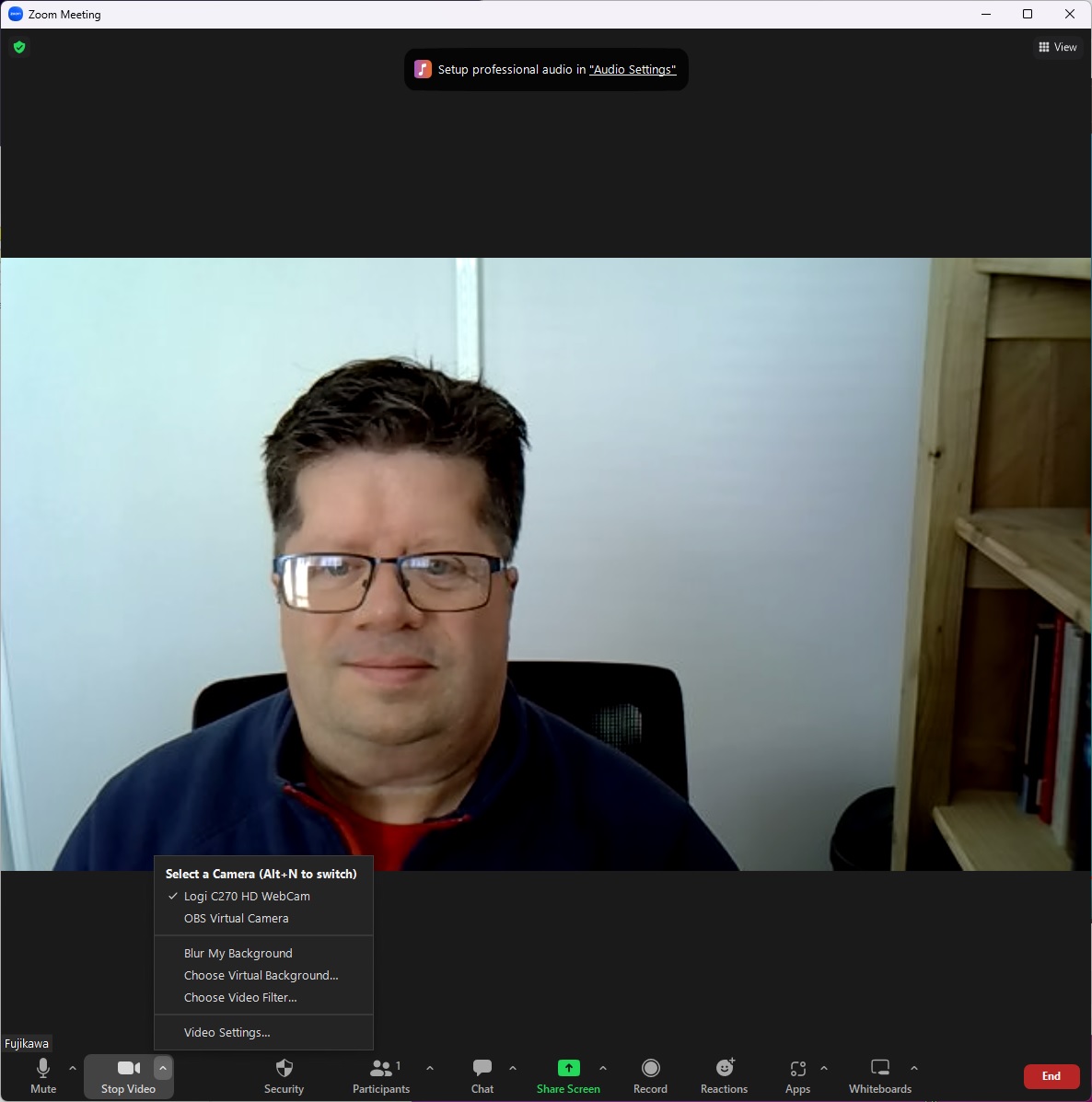Click the Stop Video camera icon
This screenshot has height=1102, width=1092.
tap(128, 1069)
